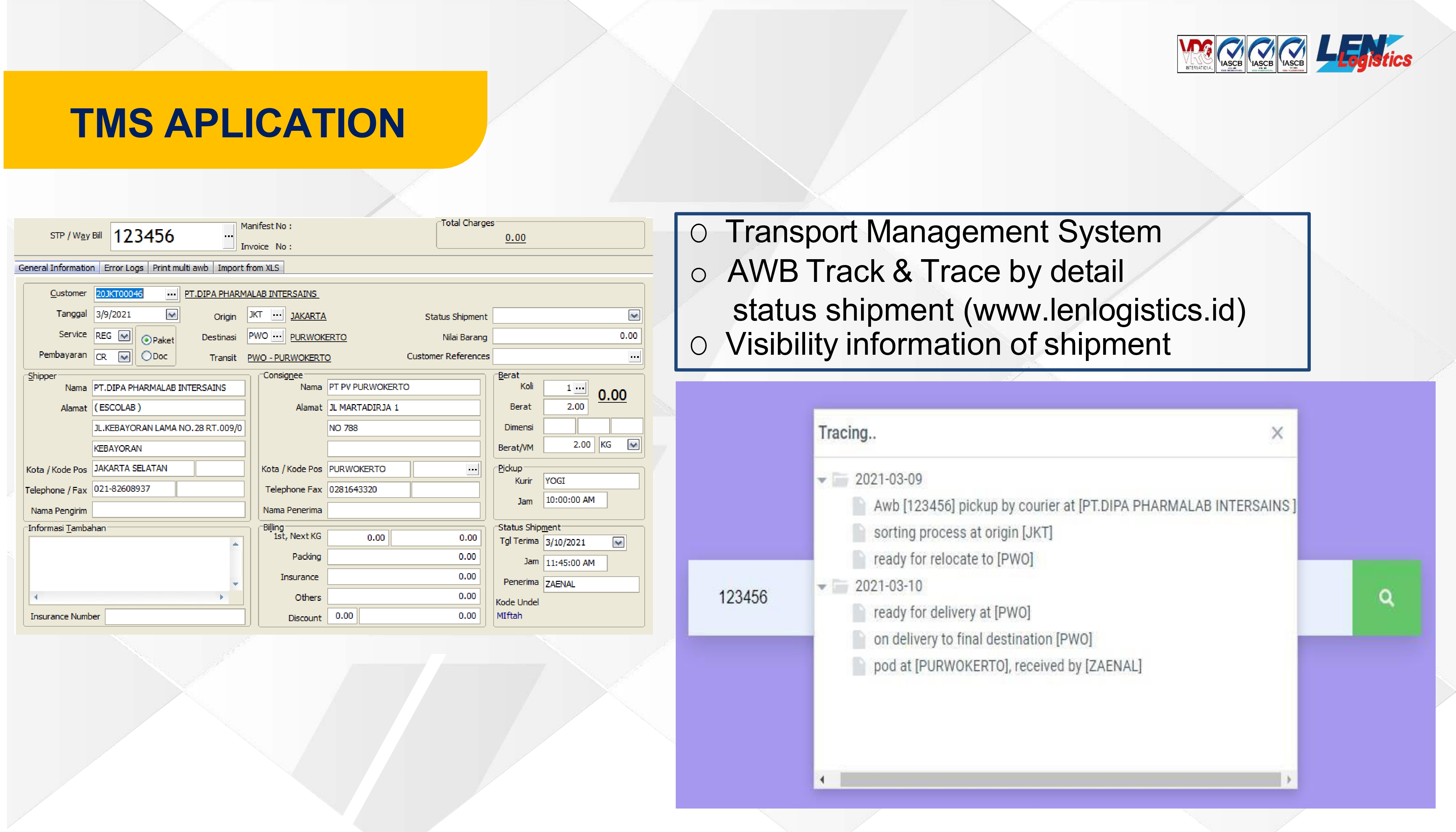
Task: Collapse the 2021-03-10 tracing folder
Action: (x=822, y=587)
